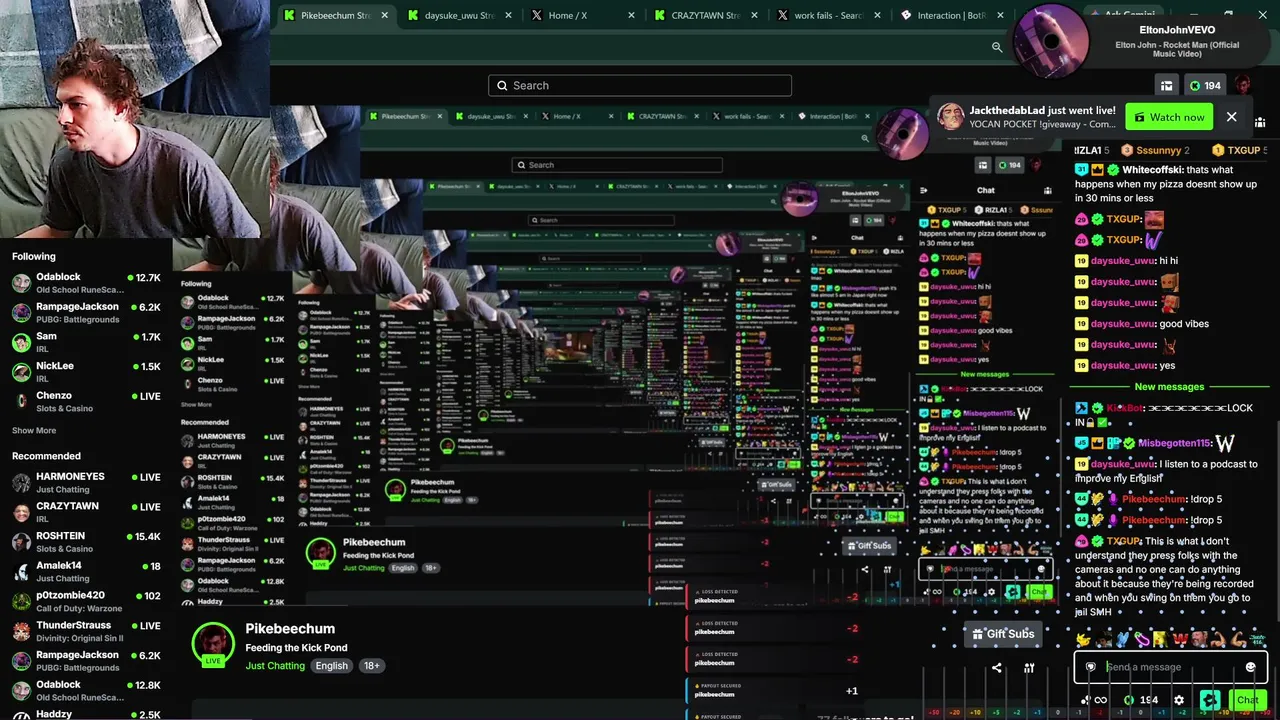Open RampageJackson channel in Following list
Screen dimensions: 1280x720
[85, 313]
